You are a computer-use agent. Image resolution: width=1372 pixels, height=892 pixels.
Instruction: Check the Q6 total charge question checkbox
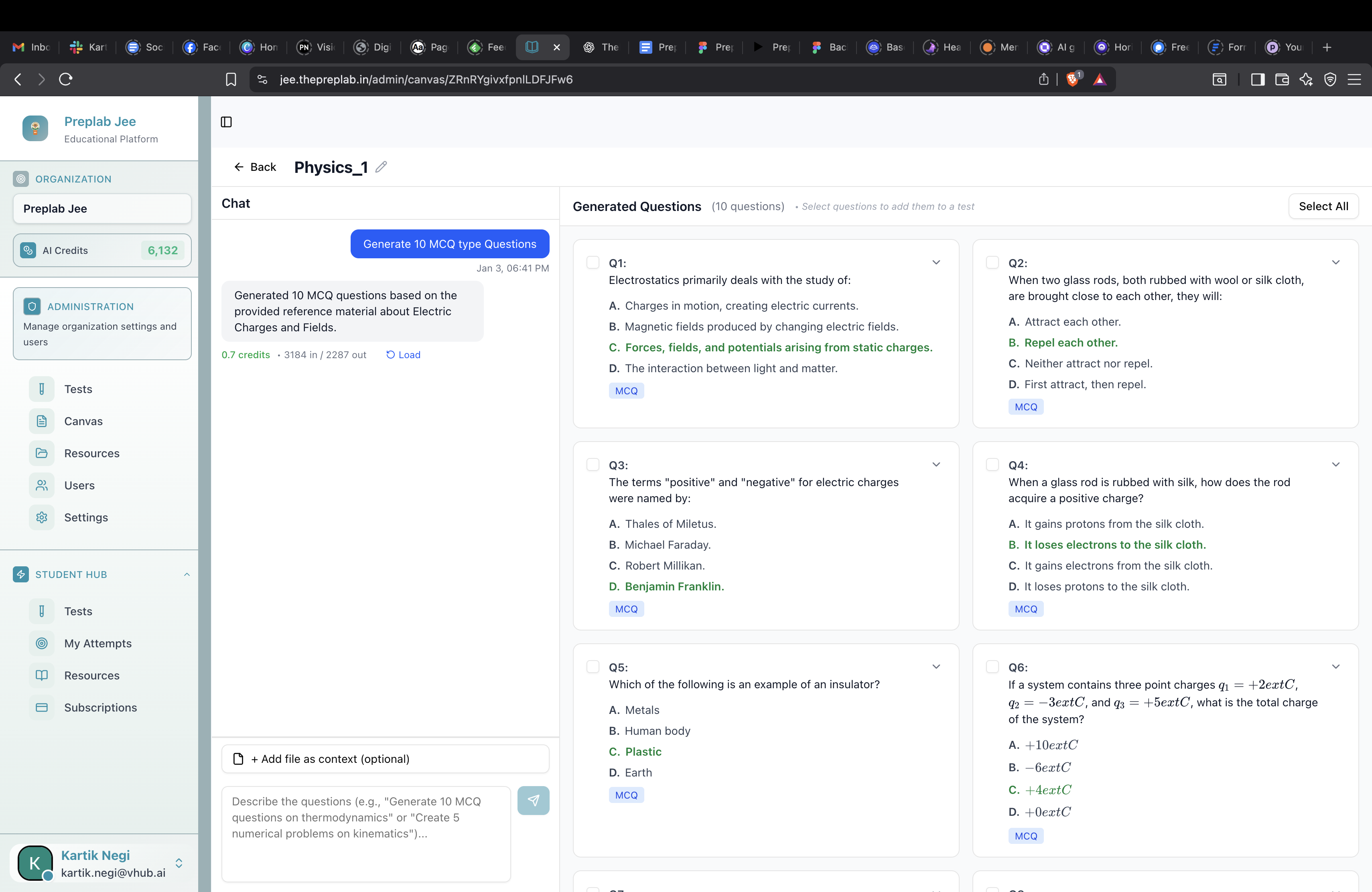[x=992, y=667]
